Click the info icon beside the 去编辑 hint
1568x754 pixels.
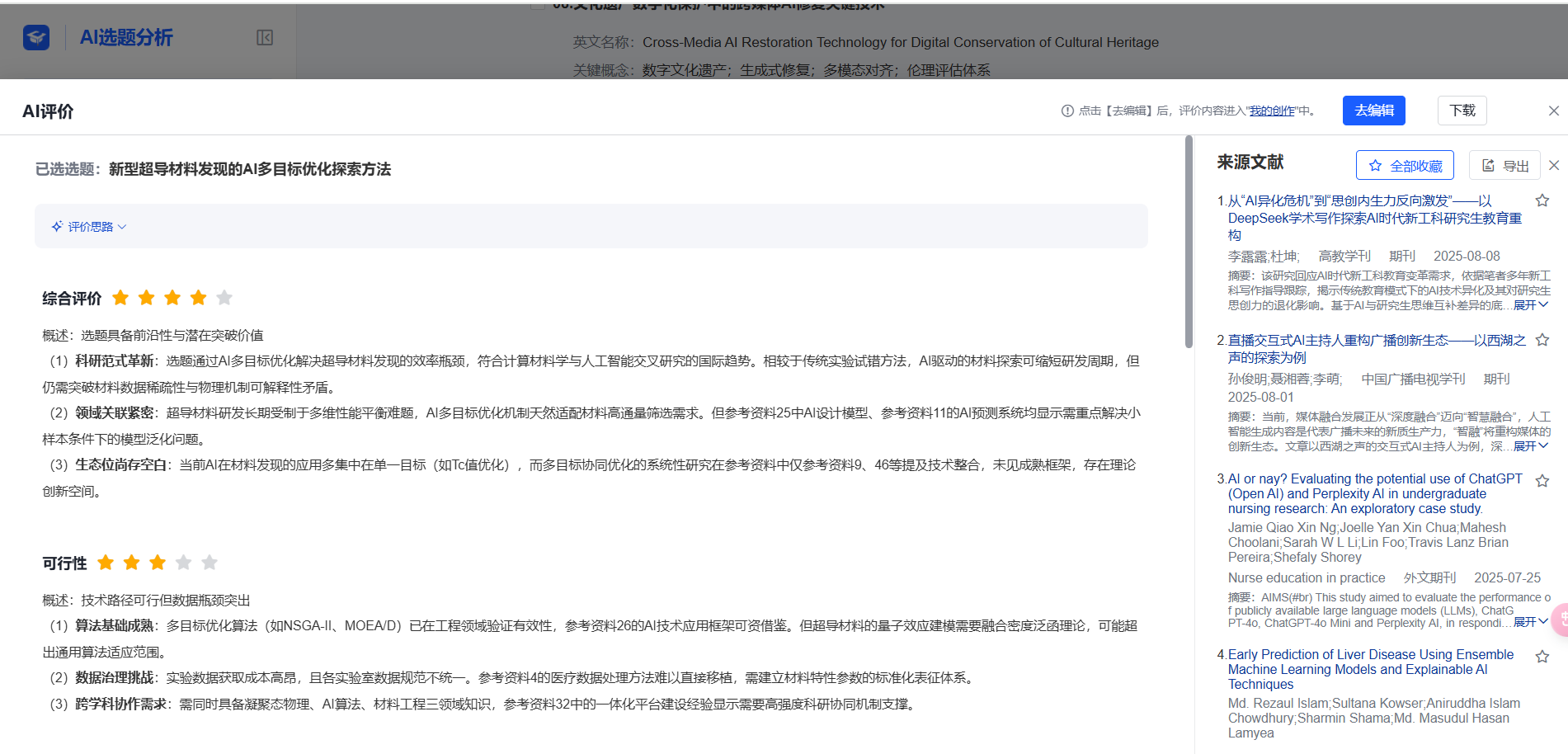coord(1067,111)
